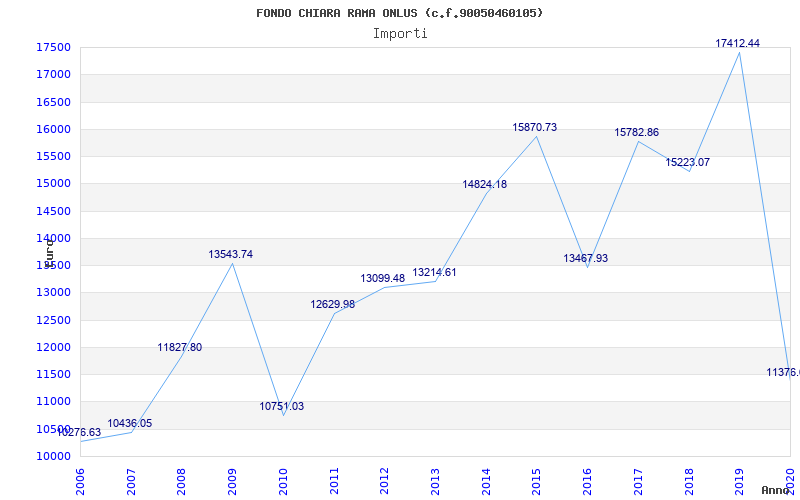Click the y-axis value 17500
This screenshot has width=800, height=500.
[53, 48]
